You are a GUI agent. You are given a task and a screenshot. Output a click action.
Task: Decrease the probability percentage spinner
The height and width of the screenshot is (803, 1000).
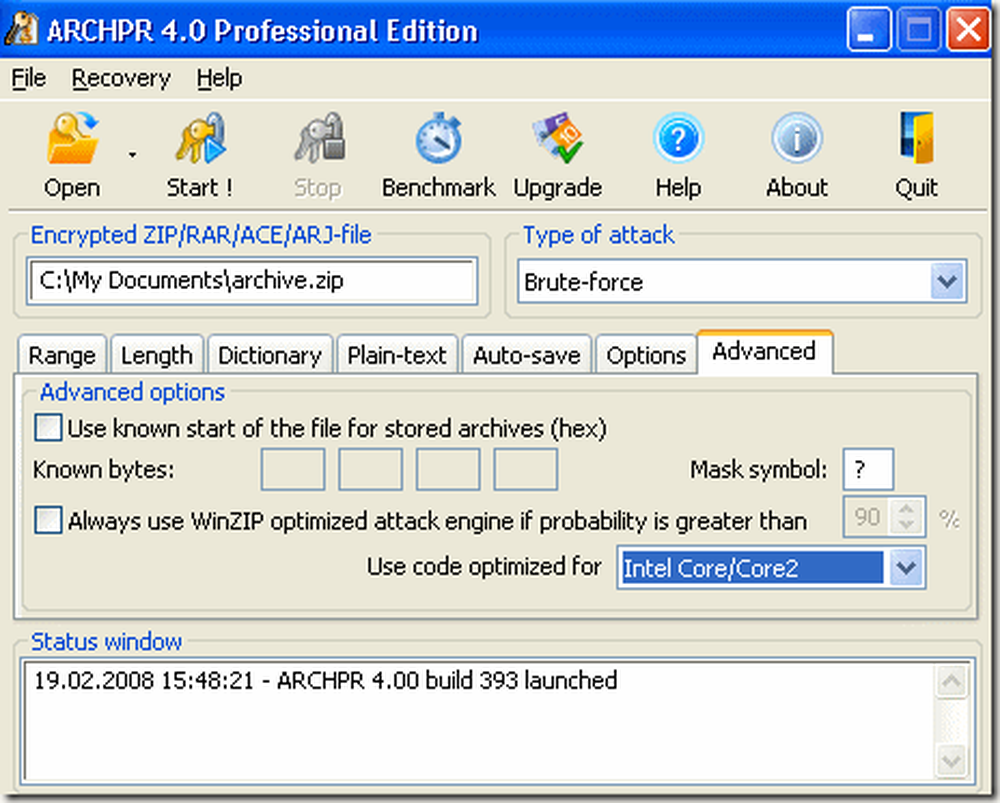(x=906, y=526)
